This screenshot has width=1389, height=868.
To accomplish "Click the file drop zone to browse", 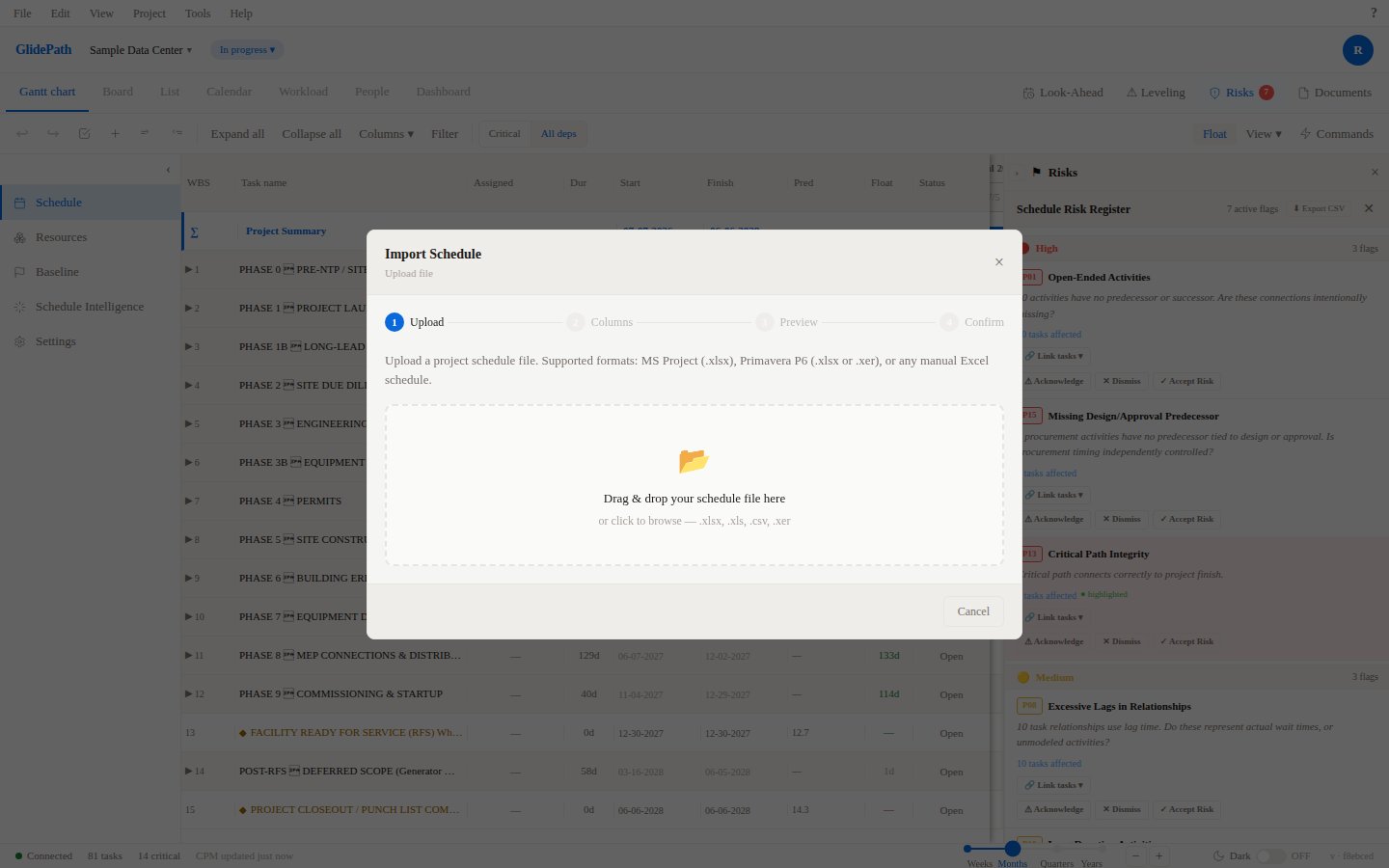I will tap(694, 485).
